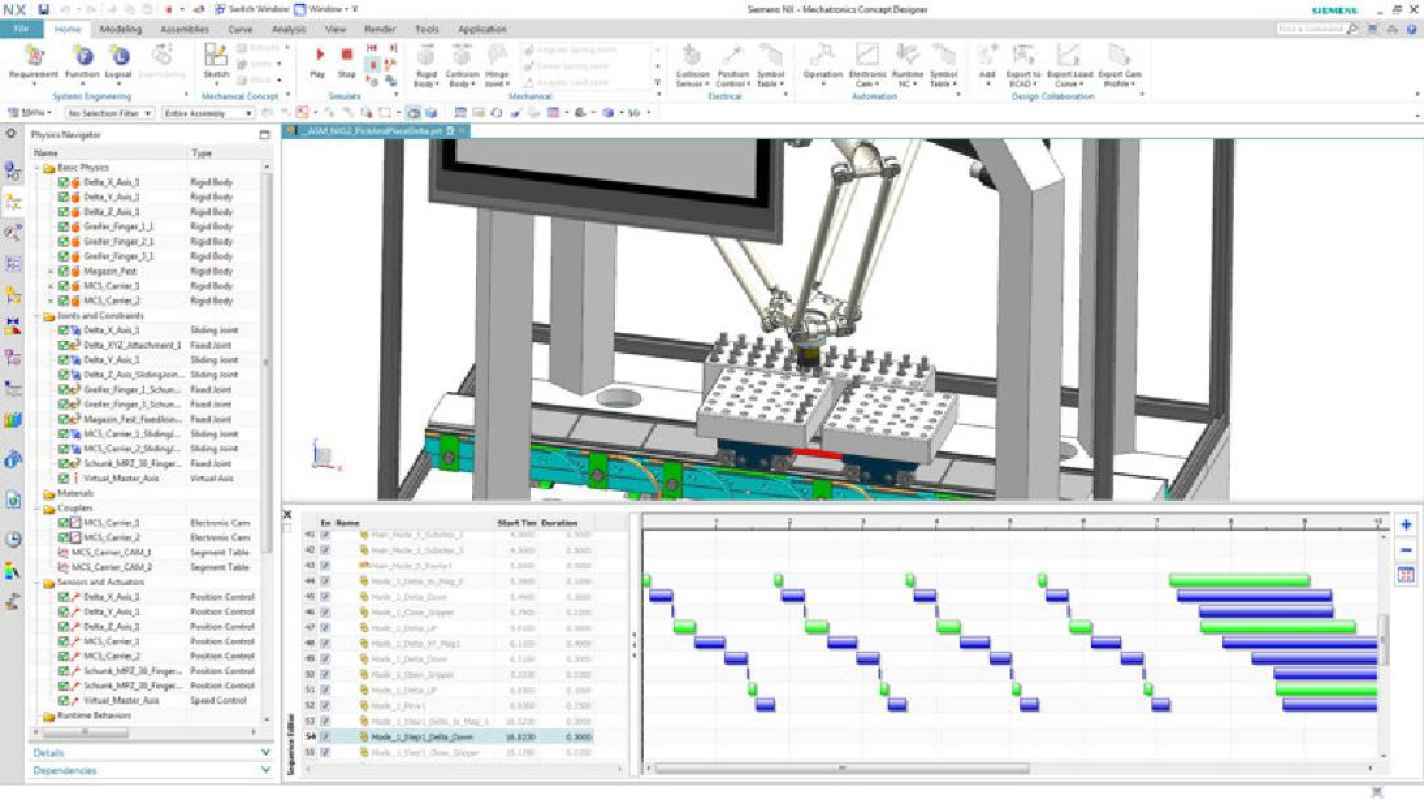Open the File menu
This screenshot has height=800, width=1424.
pos(21,29)
